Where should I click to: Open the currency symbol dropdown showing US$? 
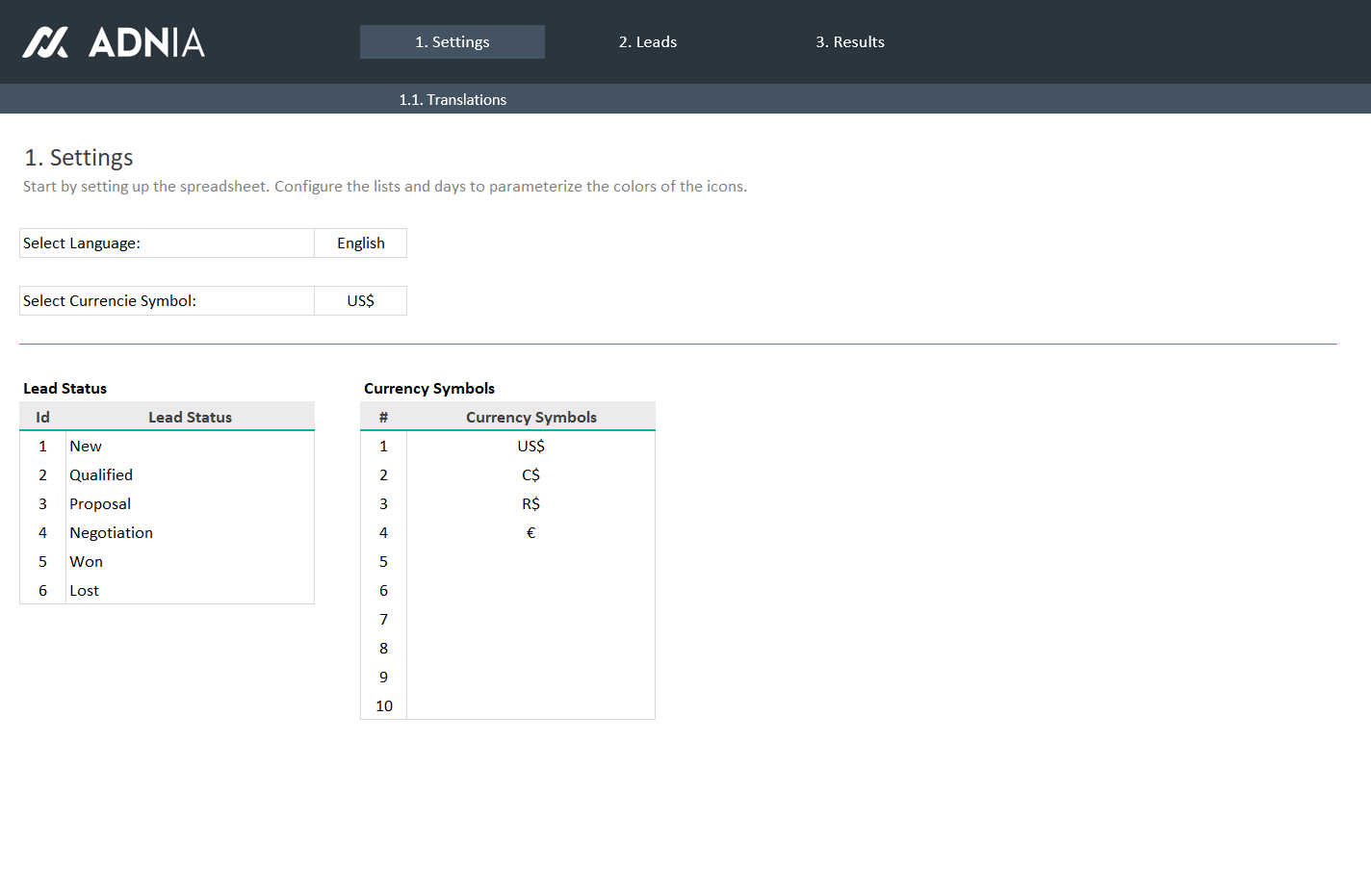click(360, 301)
